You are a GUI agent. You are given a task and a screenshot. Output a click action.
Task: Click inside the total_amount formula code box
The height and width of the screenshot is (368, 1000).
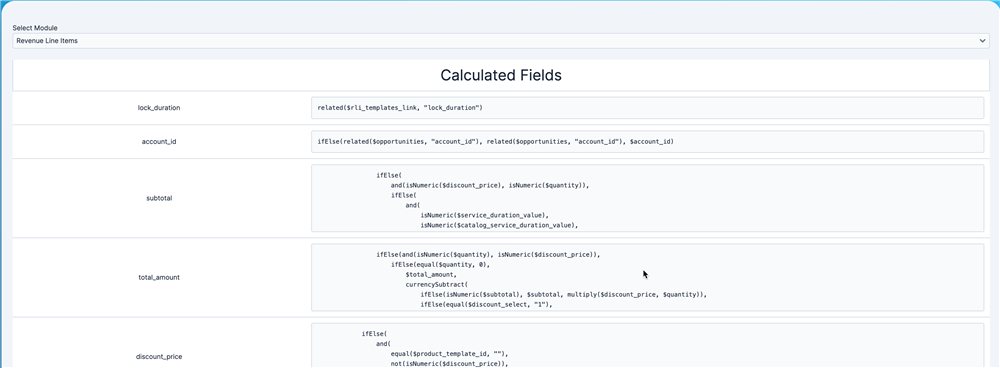(647, 277)
